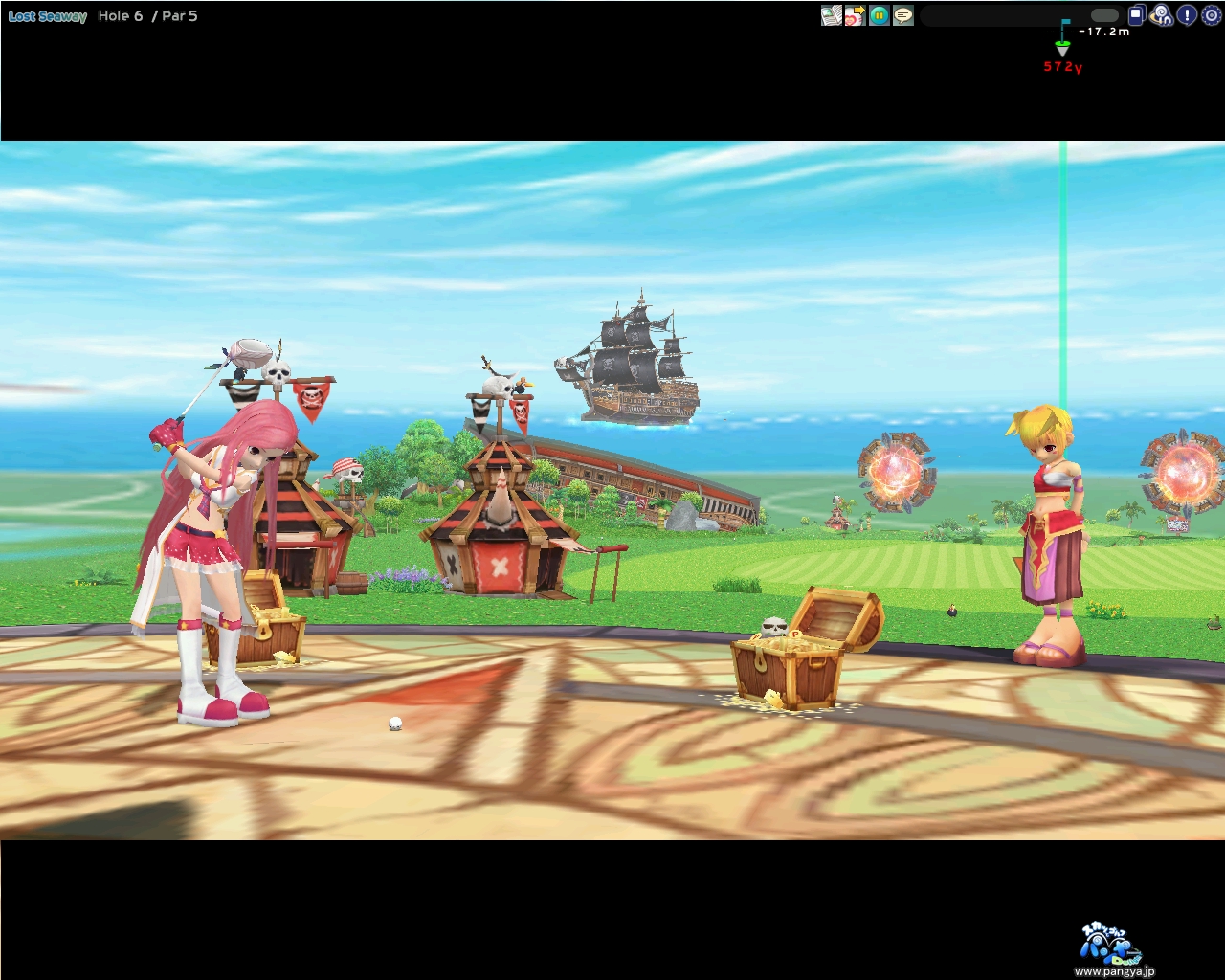This screenshot has width=1225, height=980.
Task: Click the 'Lost Seaway' course name
Action: 48,16
